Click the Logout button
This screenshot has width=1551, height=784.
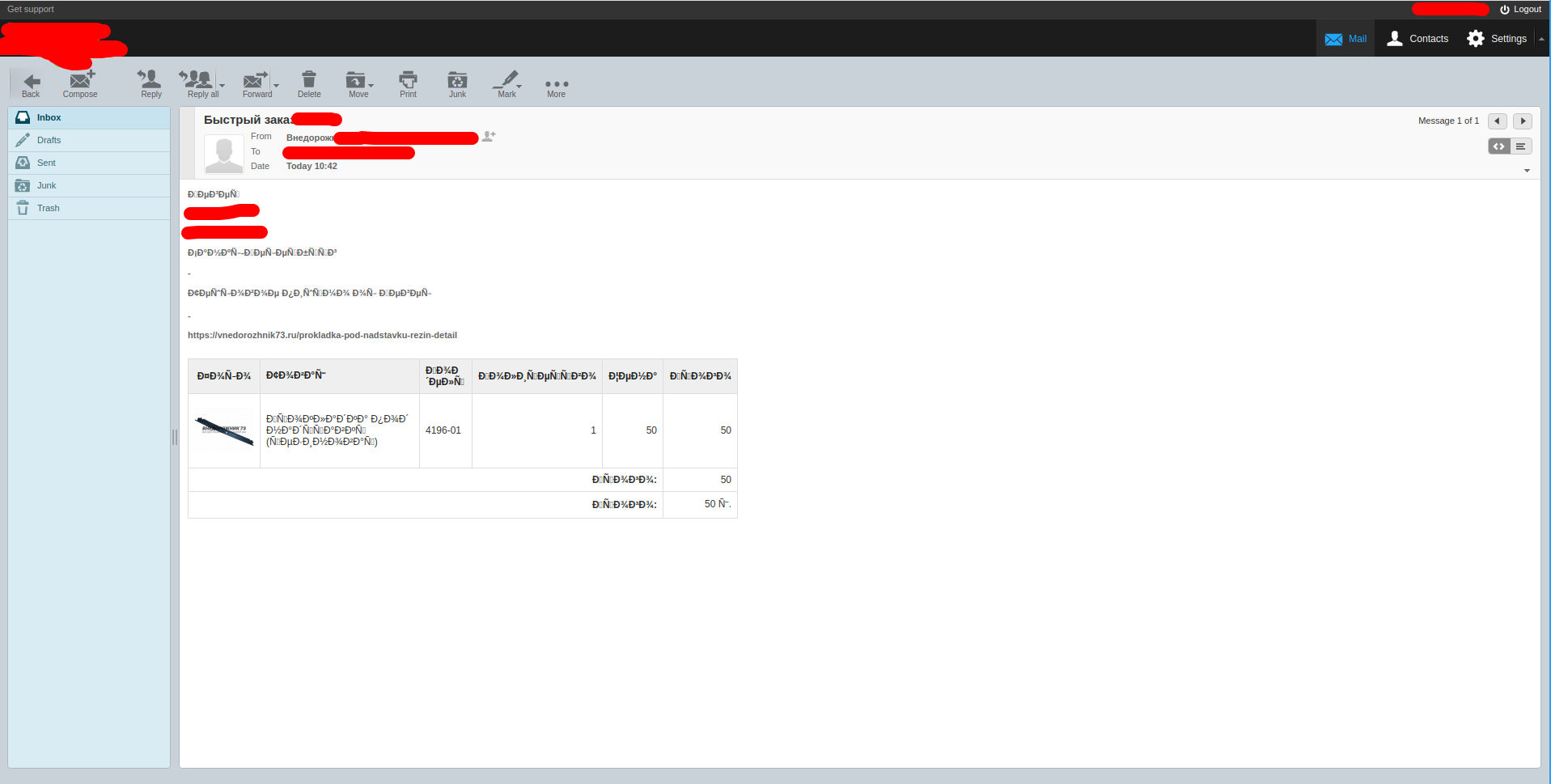pos(1520,9)
